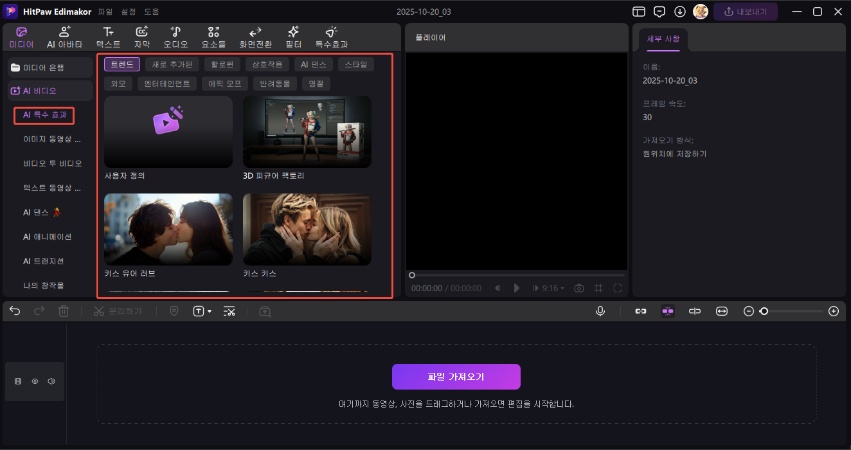Toggle the track lock icon
Image resolution: width=851 pixels, height=450 pixels.
point(18,381)
